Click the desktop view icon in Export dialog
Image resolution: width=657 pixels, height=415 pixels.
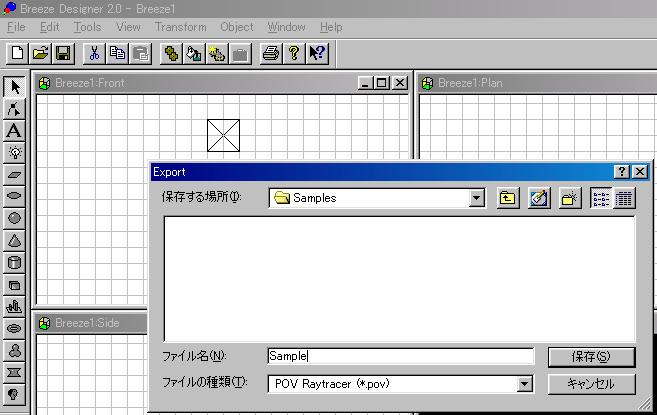[539, 198]
